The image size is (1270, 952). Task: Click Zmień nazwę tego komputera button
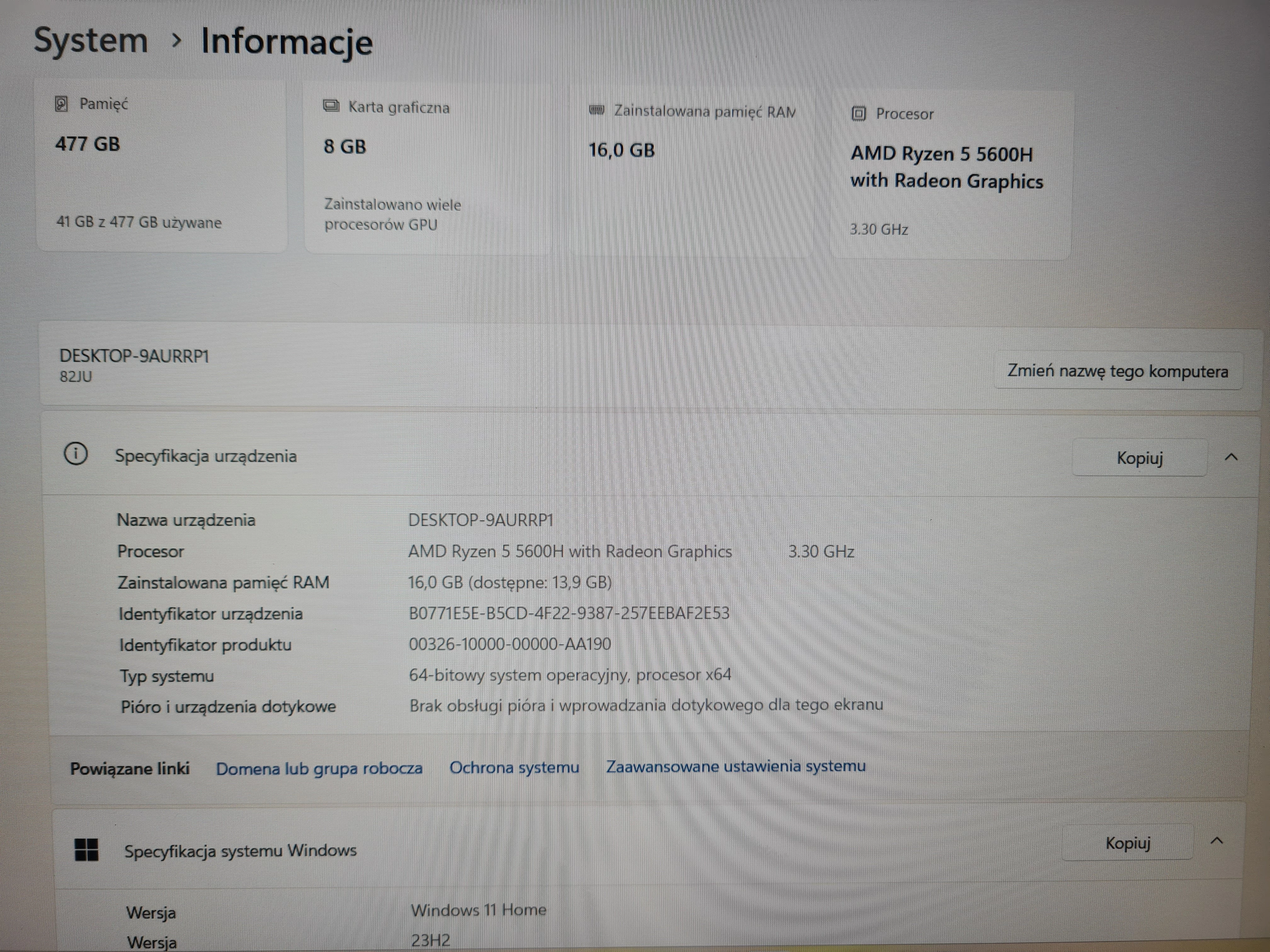(x=1118, y=371)
